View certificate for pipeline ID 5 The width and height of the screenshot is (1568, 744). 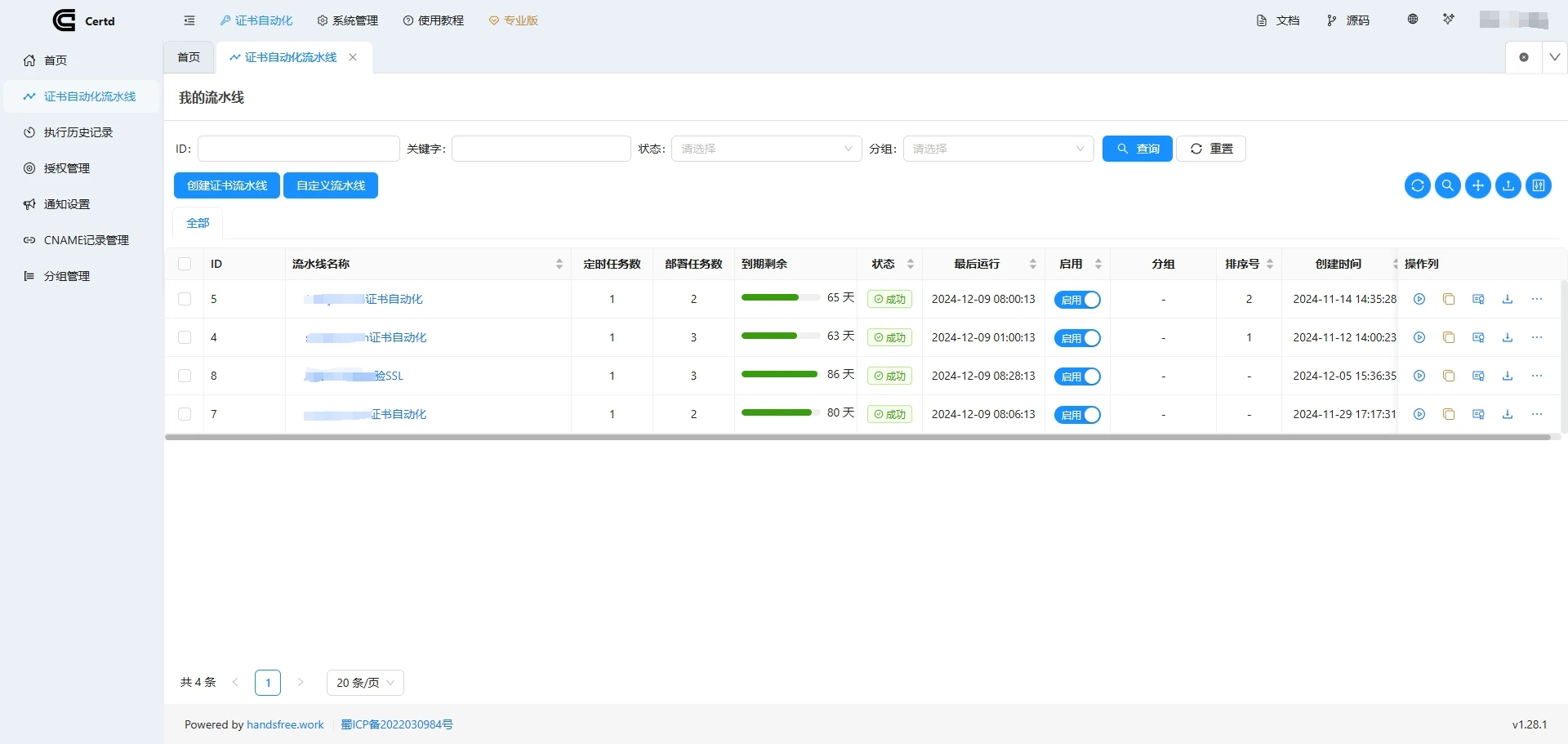point(1478,299)
